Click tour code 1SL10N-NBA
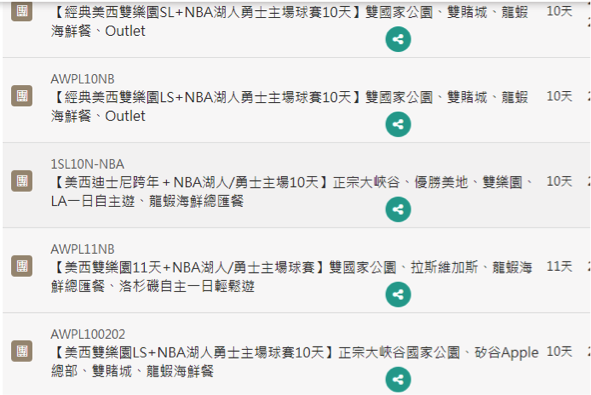 tap(87, 164)
